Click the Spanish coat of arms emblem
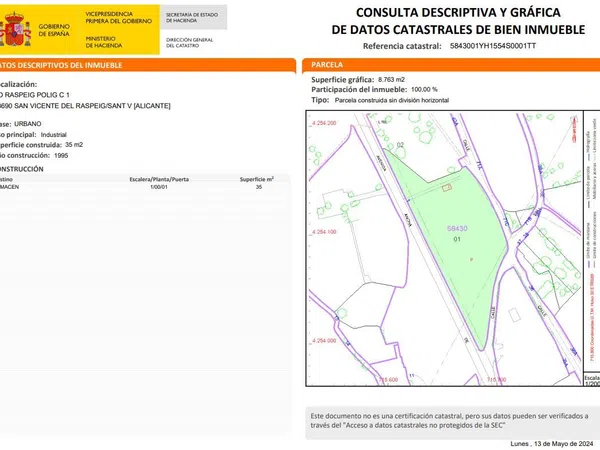The height and width of the screenshot is (450, 600). click(x=16, y=30)
